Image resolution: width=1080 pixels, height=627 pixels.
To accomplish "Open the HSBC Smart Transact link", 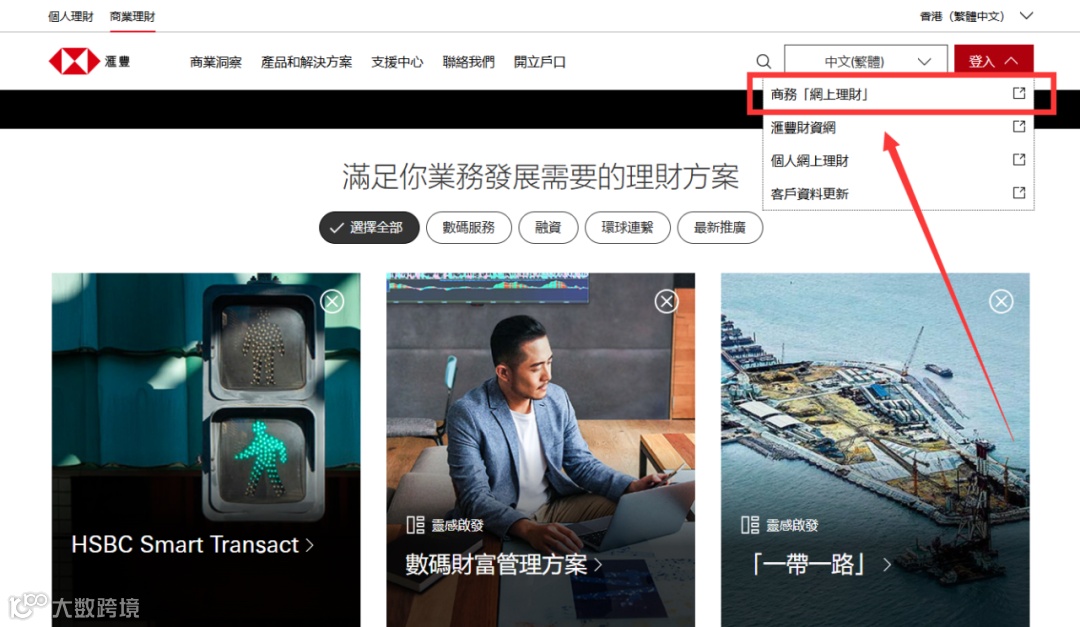I will pyautogui.click(x=193, y=545).
